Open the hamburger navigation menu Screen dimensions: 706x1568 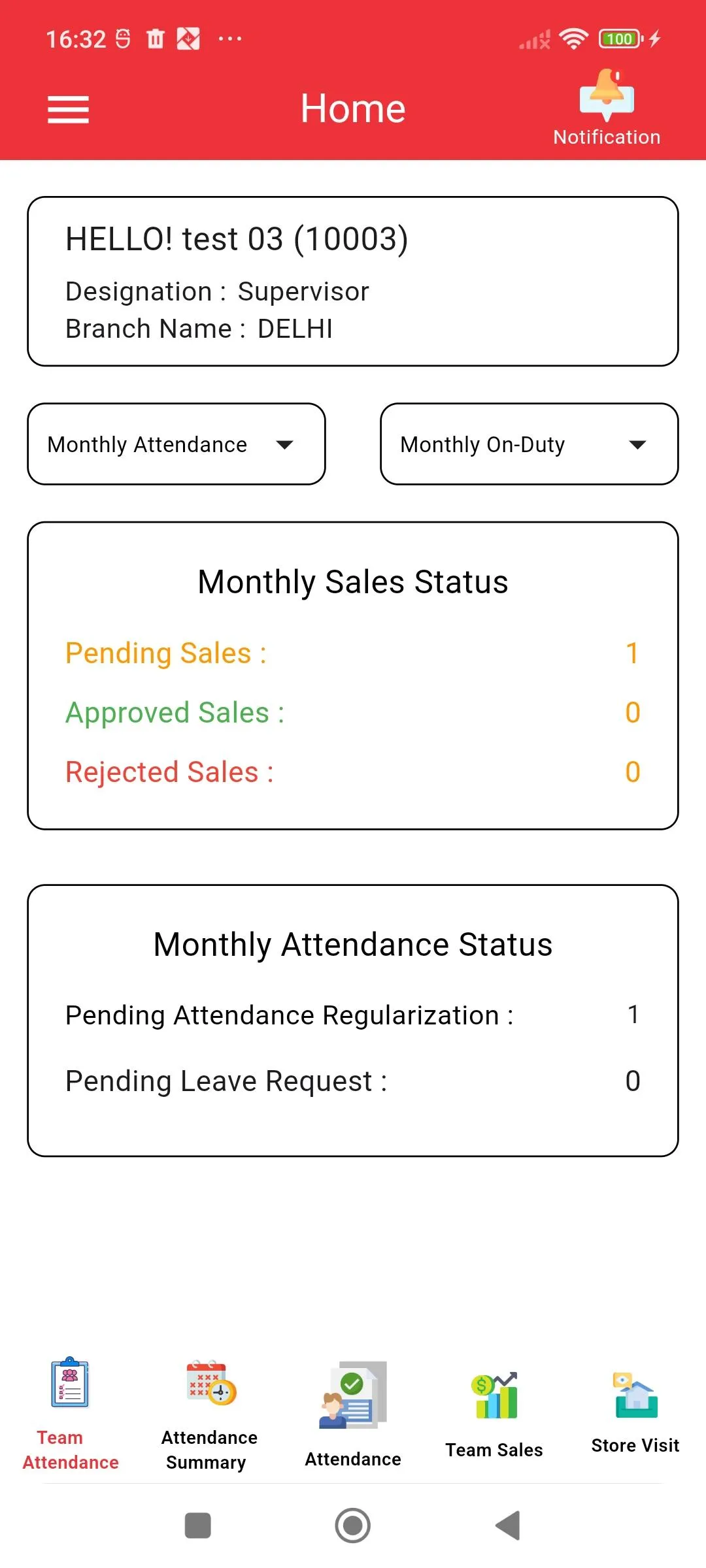tap(68, 109)
